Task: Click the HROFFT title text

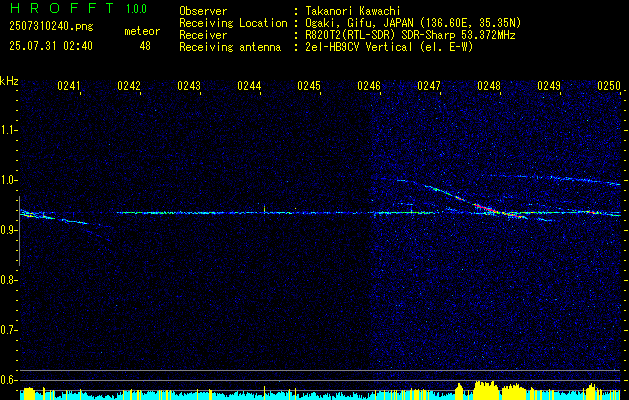Action: [x=61, y=8]
